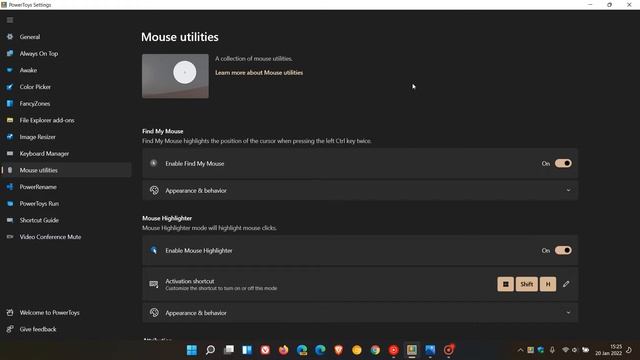Open File Explorer add-ons page
This screenshot has width=640, height=360.
tap(47, 120)
